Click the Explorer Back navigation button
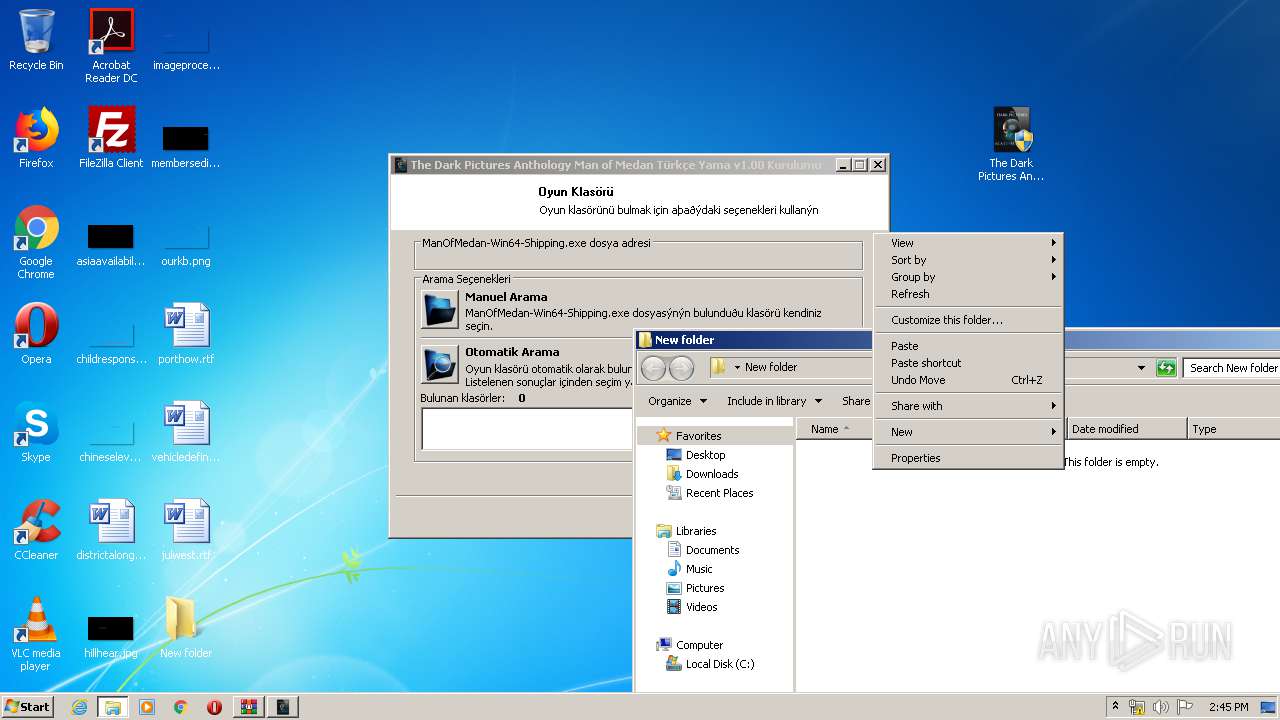1280x720 pixels. coord(654,368)
